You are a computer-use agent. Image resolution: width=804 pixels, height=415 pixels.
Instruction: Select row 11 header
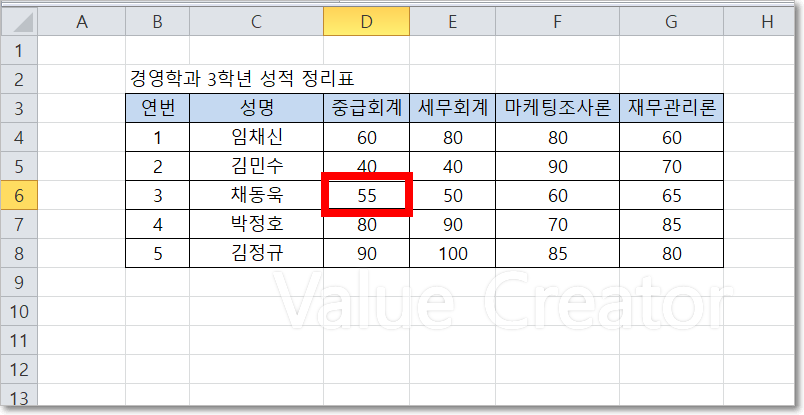tap(19, 340)
